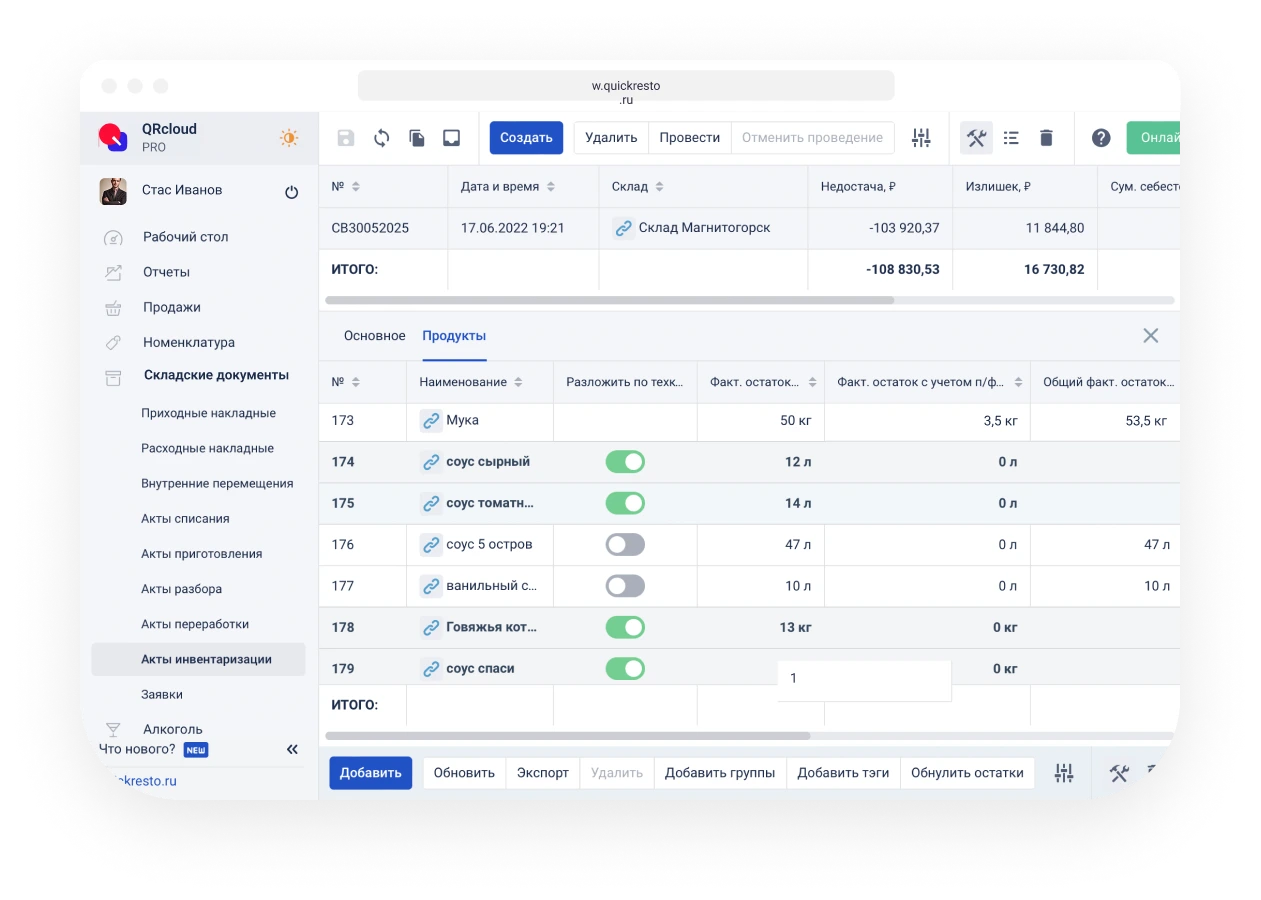Sort by the Склад column arrows
This screenshot has height=900, width=1261.
click(x=659, y=187)
